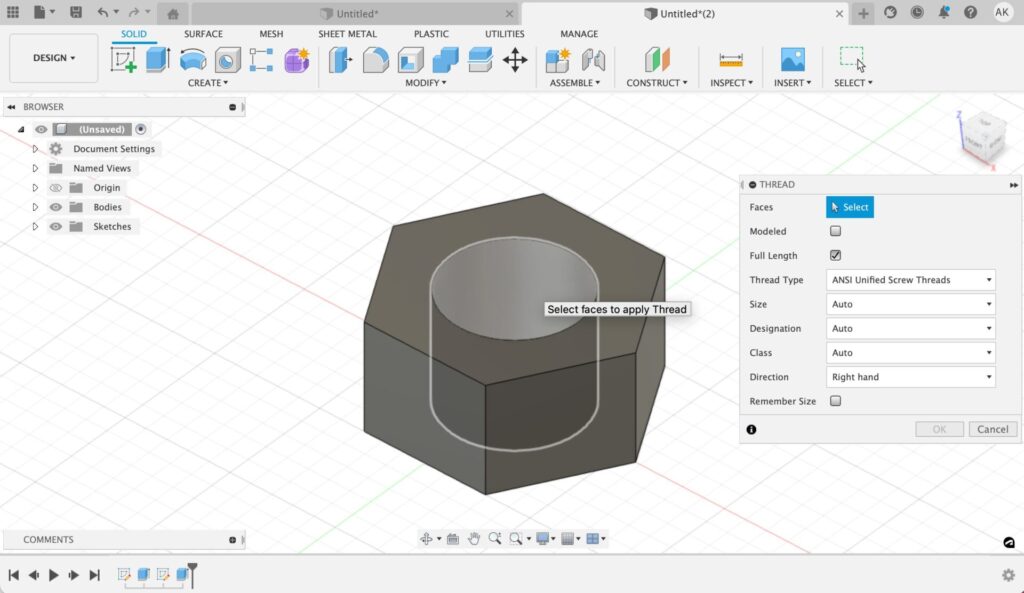Select the Create Sketch tool
The width and height of the screenshot is (1024, 593).
pos(124,60)
